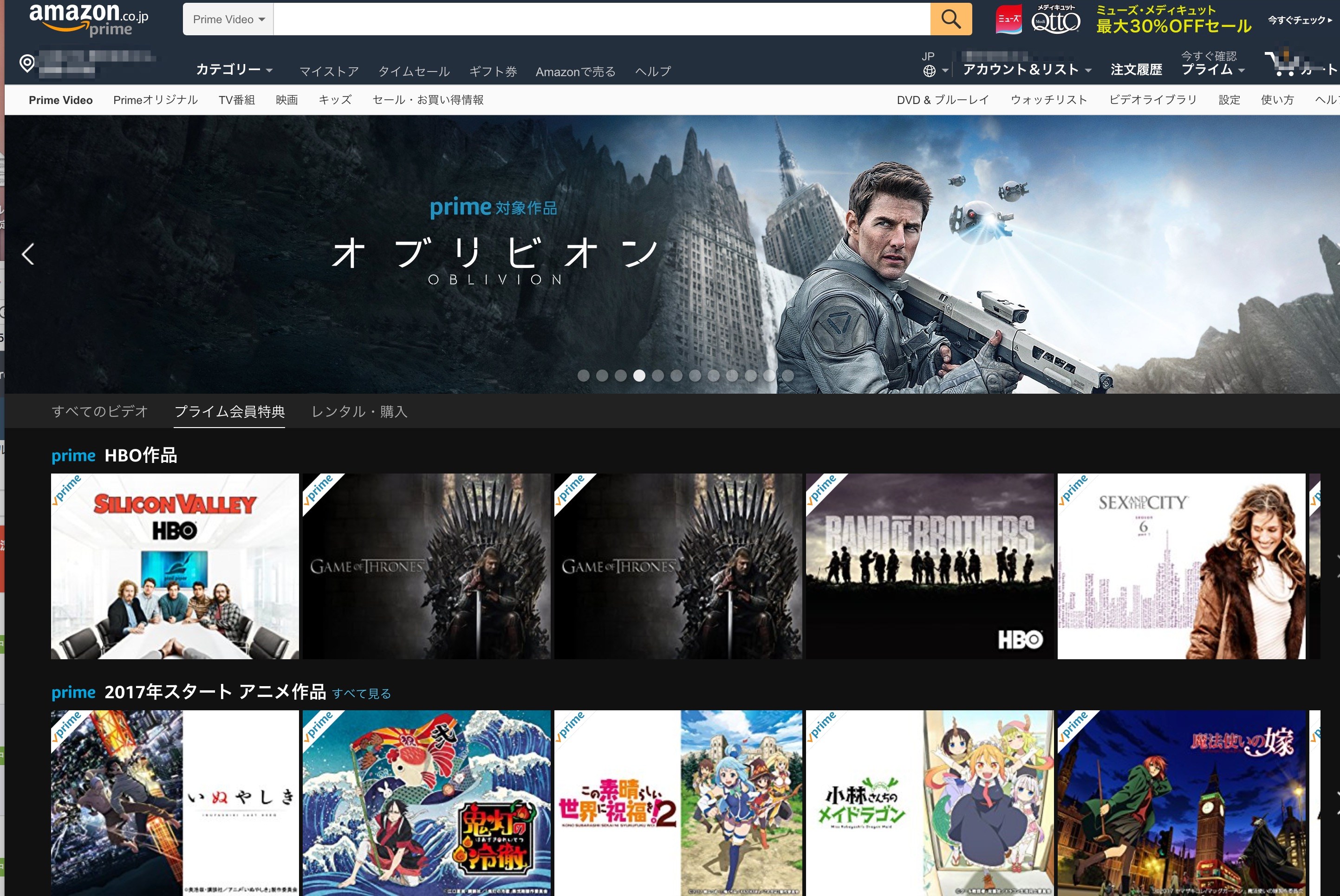Click the orange search magnifier button
This screenshot has width=1340, height=896.
(x=951, y=19)
